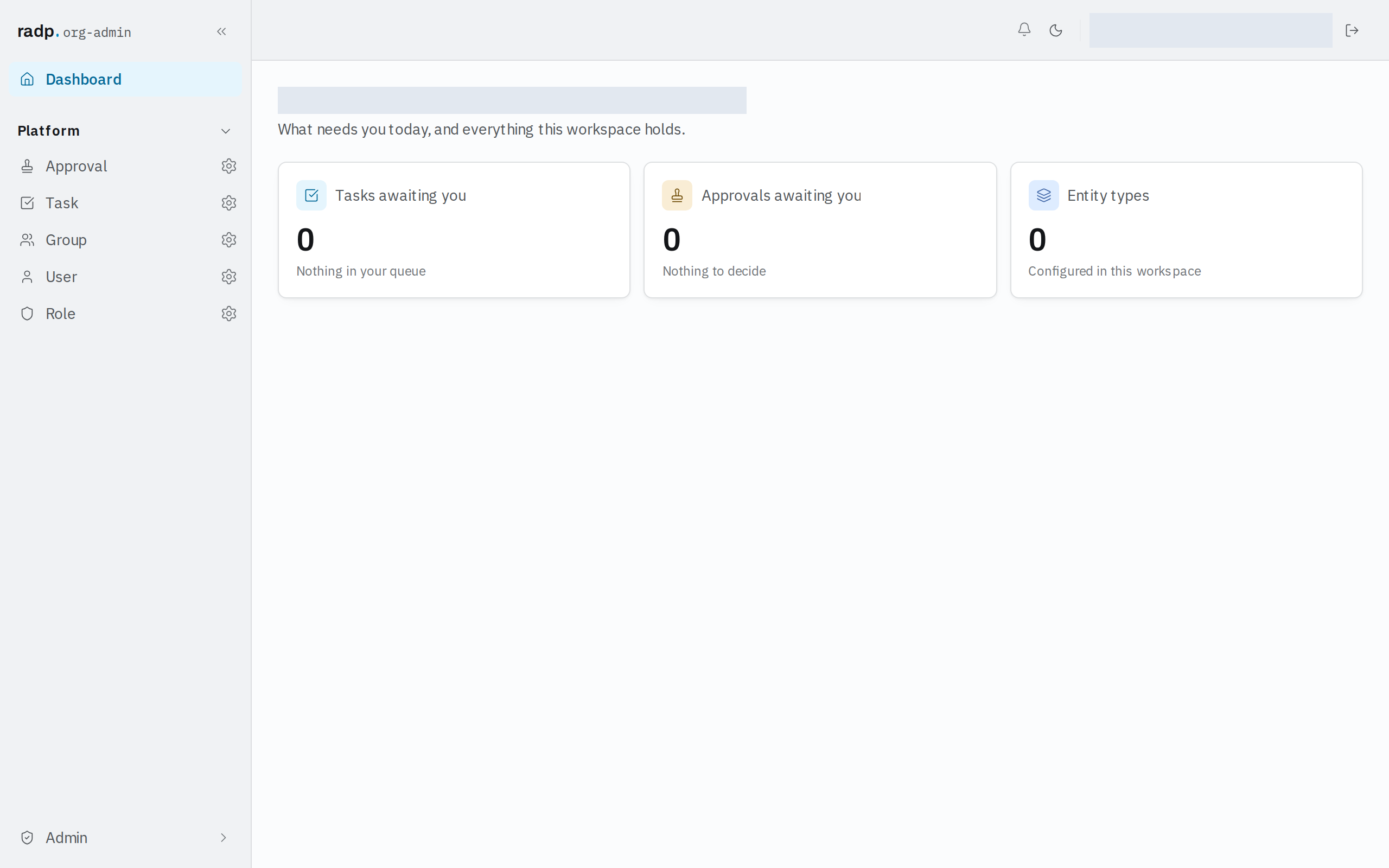Click the Dashboard home icon
The width and height of the screenshot is (1389, 868).
tap(27, 79)
